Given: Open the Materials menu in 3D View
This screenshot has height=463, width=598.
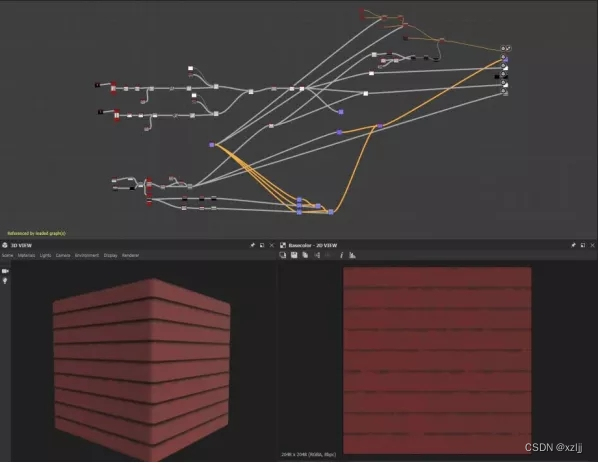Looking at the screenshot, I should [26, 256].
